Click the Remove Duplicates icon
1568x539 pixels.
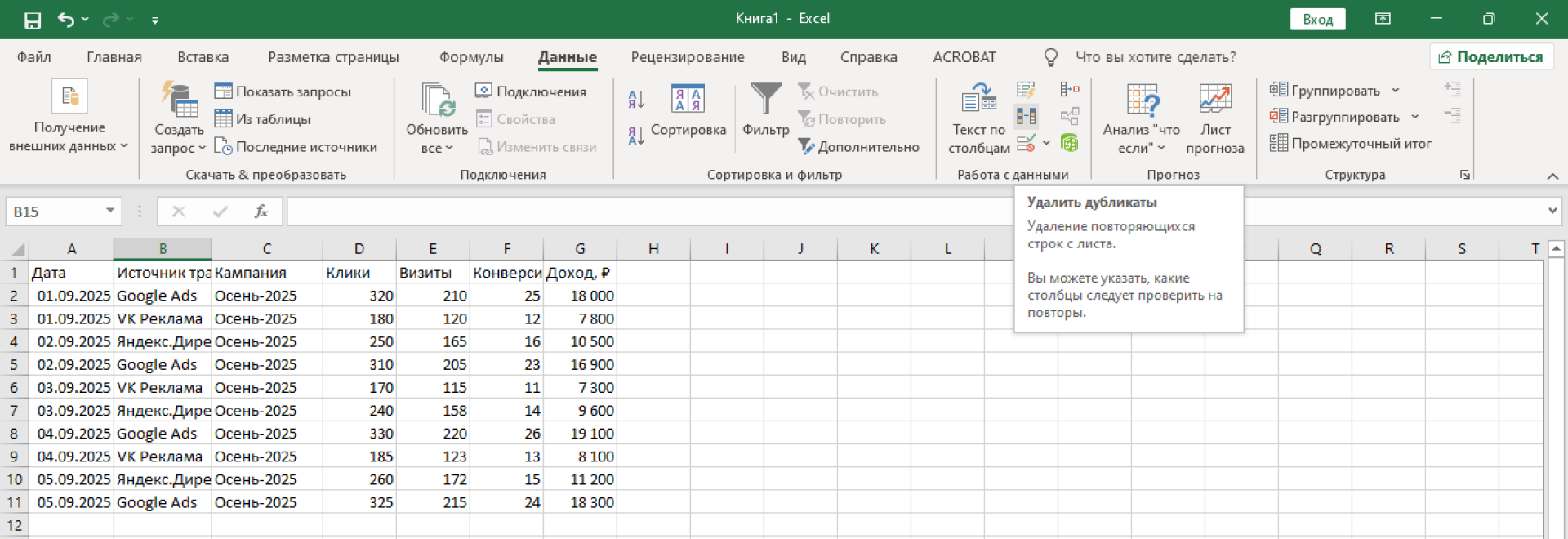(x=1026, y=116)
